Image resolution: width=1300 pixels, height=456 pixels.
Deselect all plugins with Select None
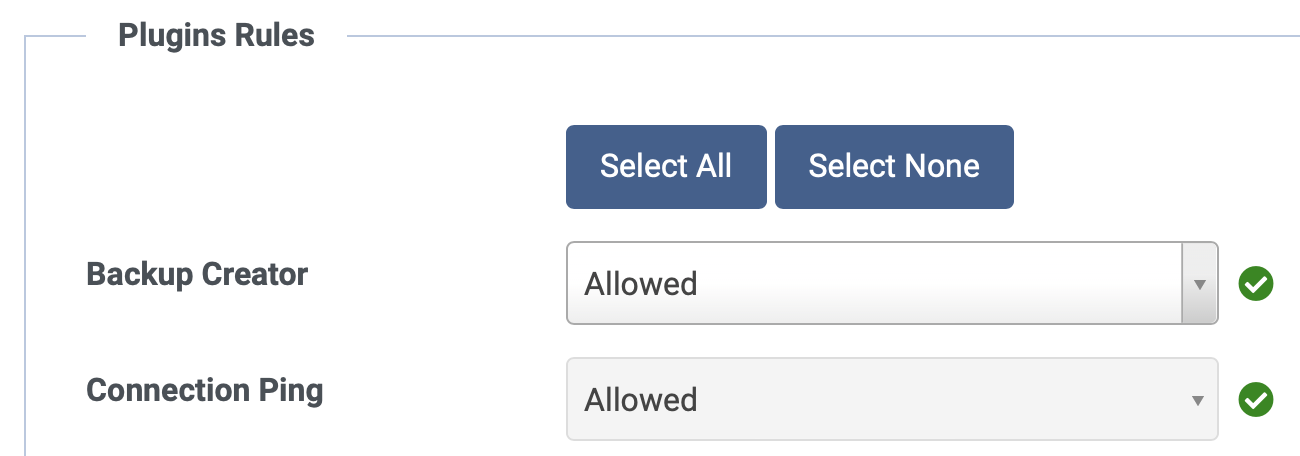[x=894, y=166]
